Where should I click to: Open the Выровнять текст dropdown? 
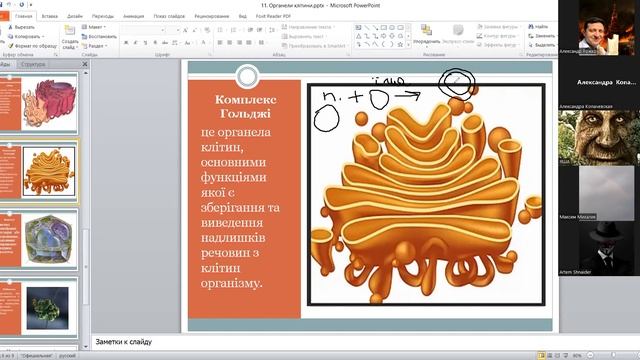tap(305, 36)
